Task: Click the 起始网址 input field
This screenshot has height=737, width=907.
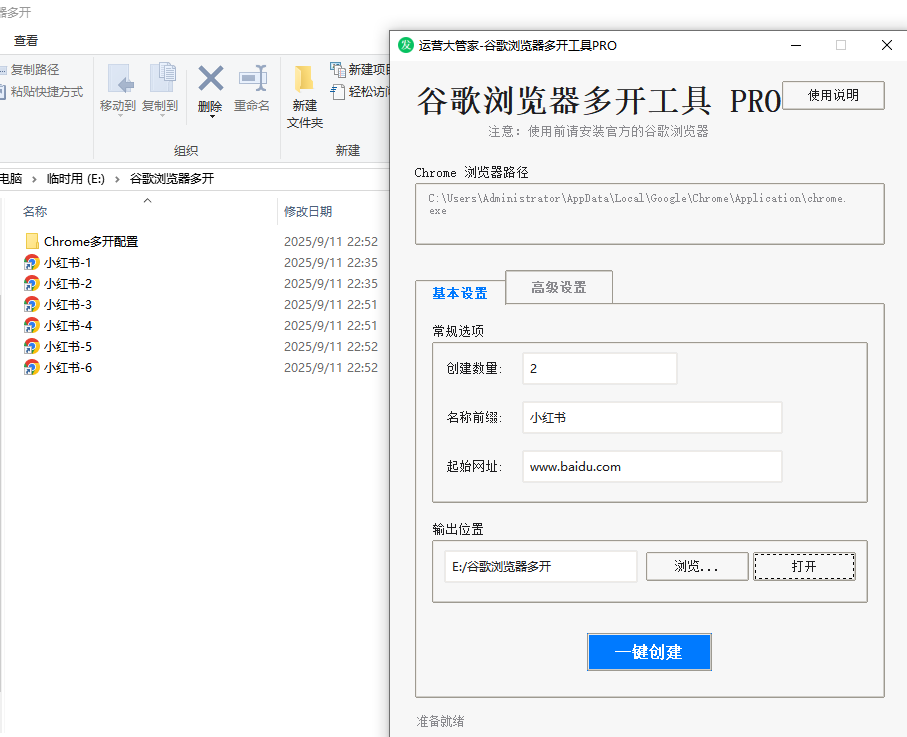Action: tap(652, 467)
